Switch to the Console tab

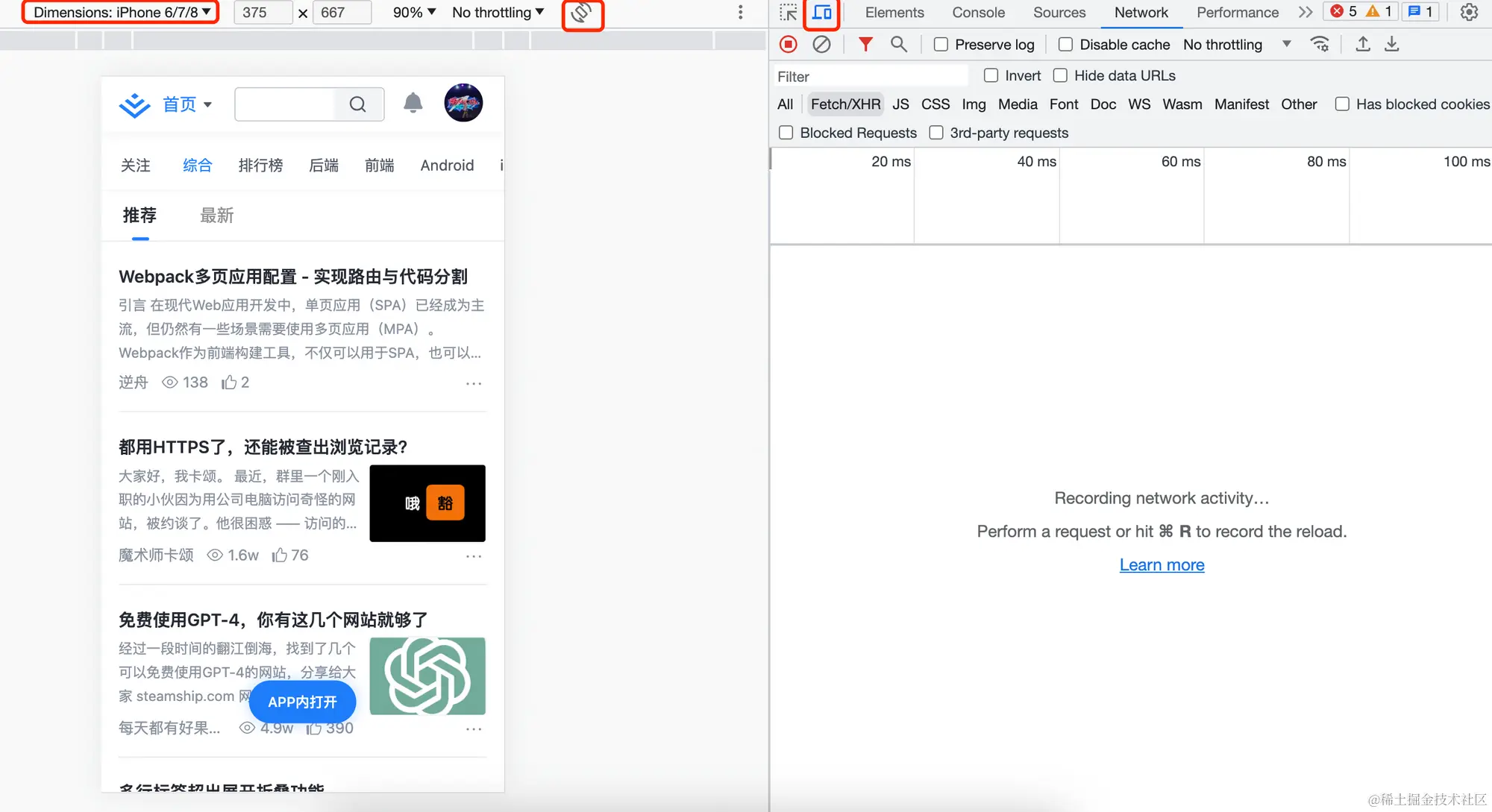point(978,13)
